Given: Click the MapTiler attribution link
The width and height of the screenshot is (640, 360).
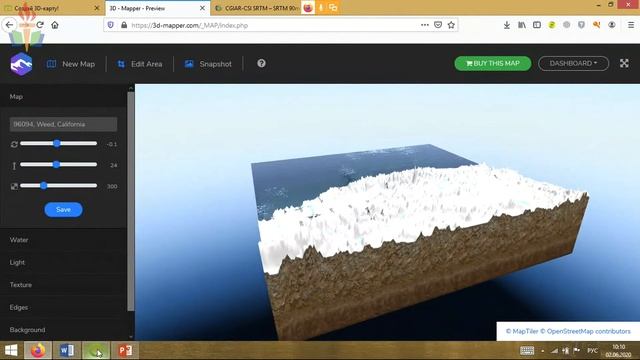Looking at the screenshot, I should [x=522, y=331].
